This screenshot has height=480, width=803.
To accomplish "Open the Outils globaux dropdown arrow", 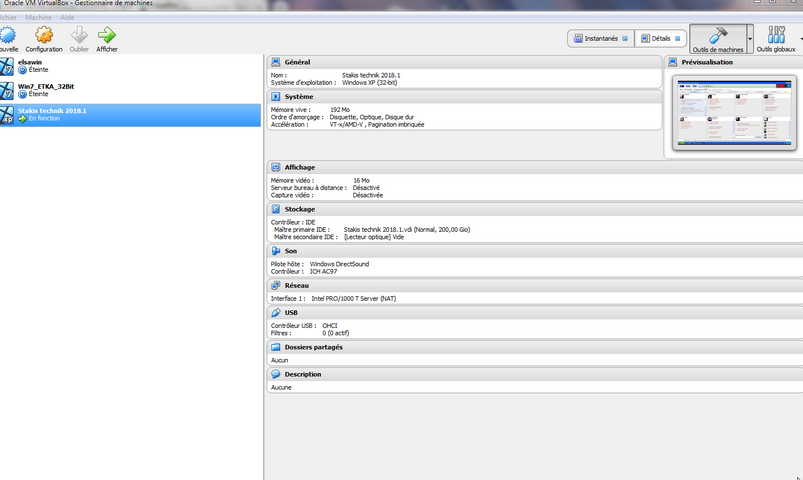I will (x=801, y=39).
